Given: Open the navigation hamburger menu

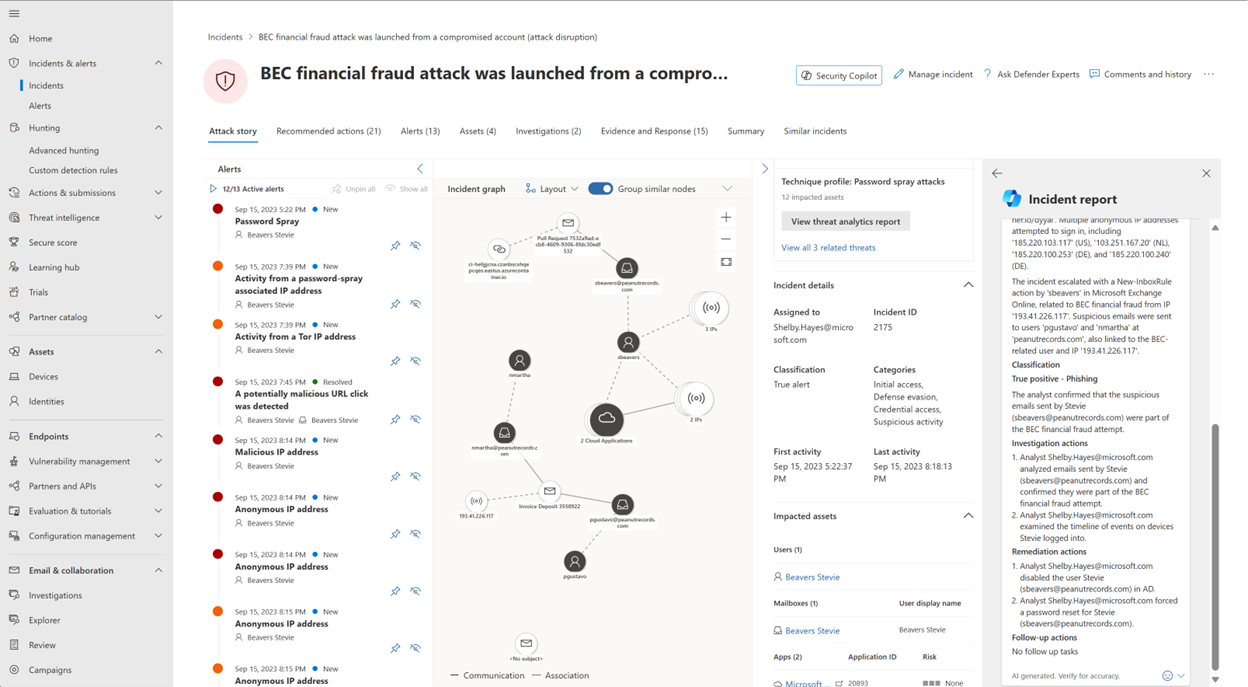Looking at the screenshot, I should pyautogui.click(x=14, y=13).
